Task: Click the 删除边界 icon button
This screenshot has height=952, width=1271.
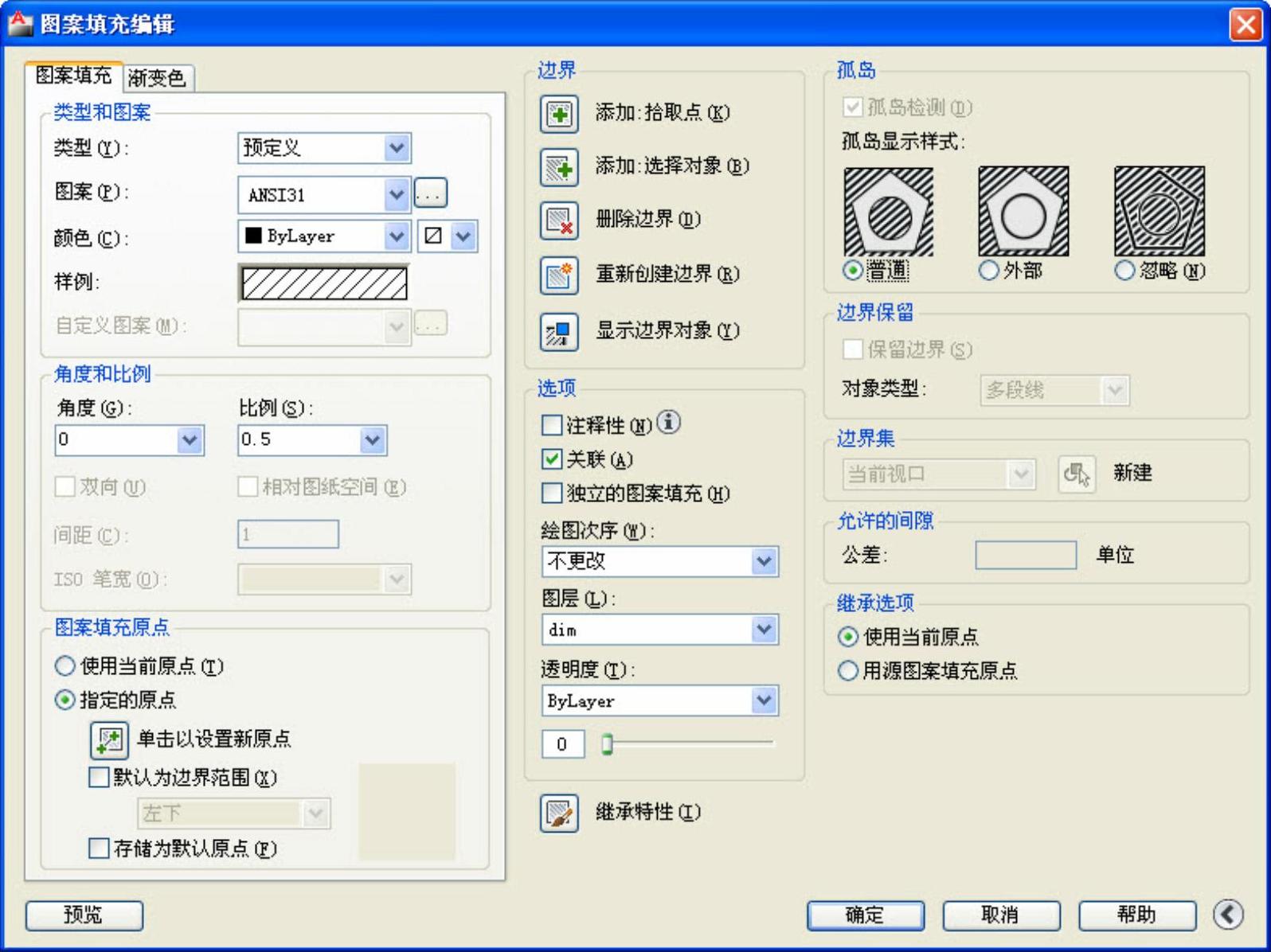Action: [x=559, y=220]
